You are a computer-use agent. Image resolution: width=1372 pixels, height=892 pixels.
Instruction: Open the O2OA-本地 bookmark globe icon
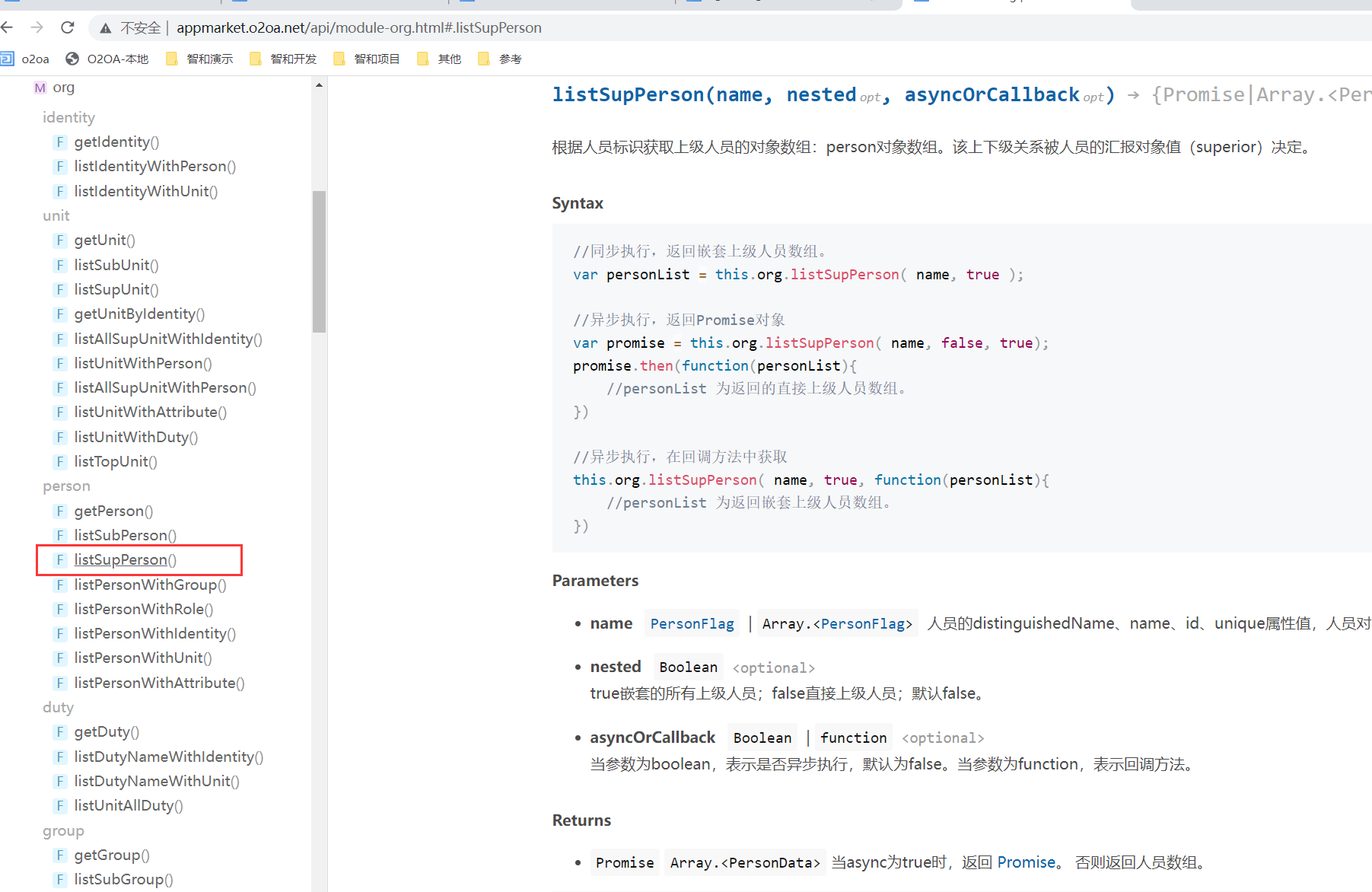[x=73, y=59]
